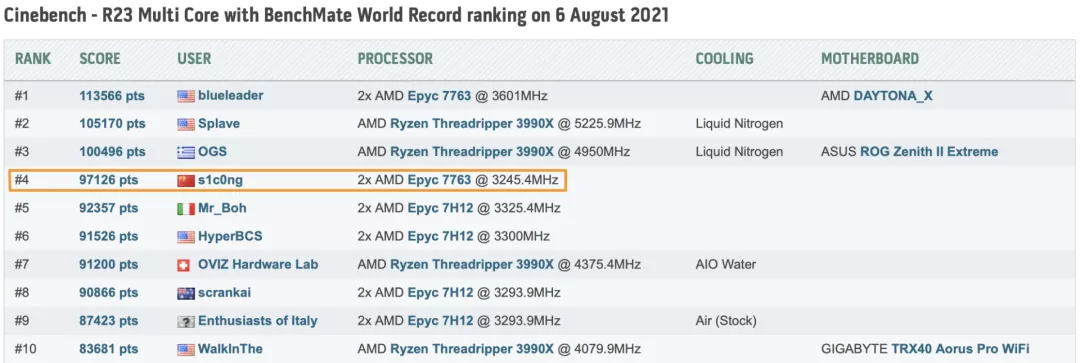
Task: Open the ROG Zenith II Extreme motherboard link
Action: click(929, 152)
